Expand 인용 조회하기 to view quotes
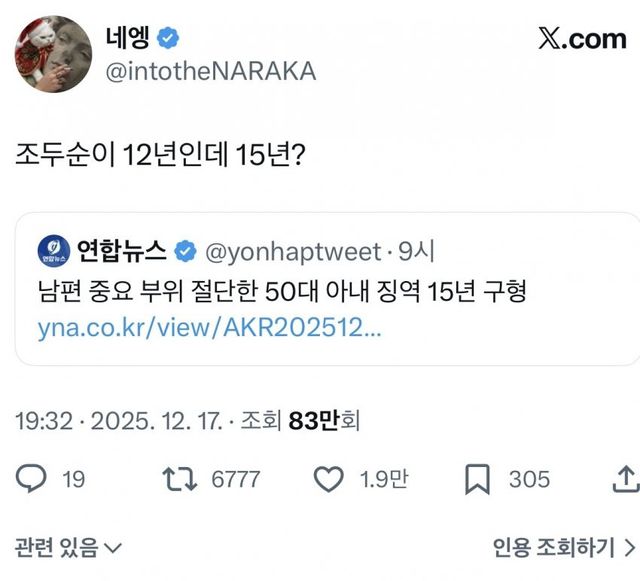 click(563, 547)
